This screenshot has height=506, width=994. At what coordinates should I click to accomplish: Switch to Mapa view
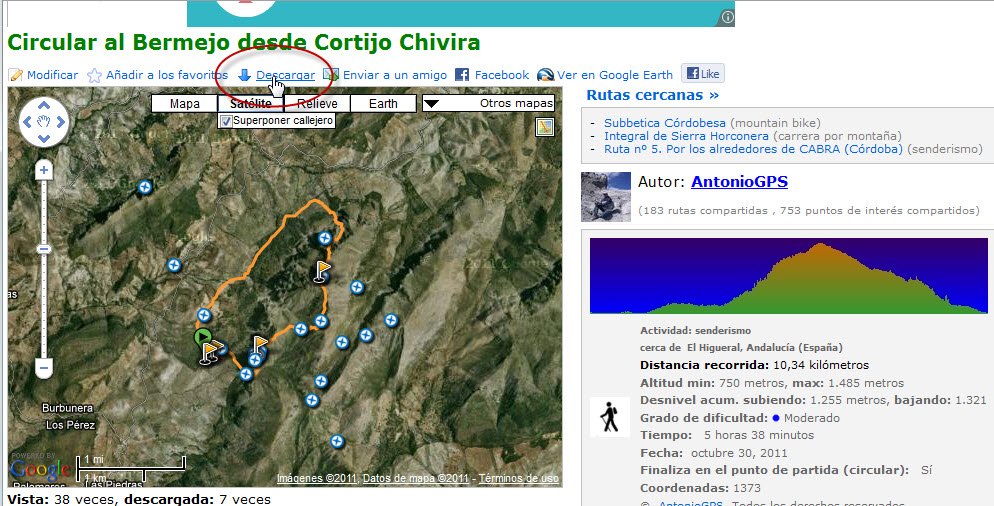184,103
